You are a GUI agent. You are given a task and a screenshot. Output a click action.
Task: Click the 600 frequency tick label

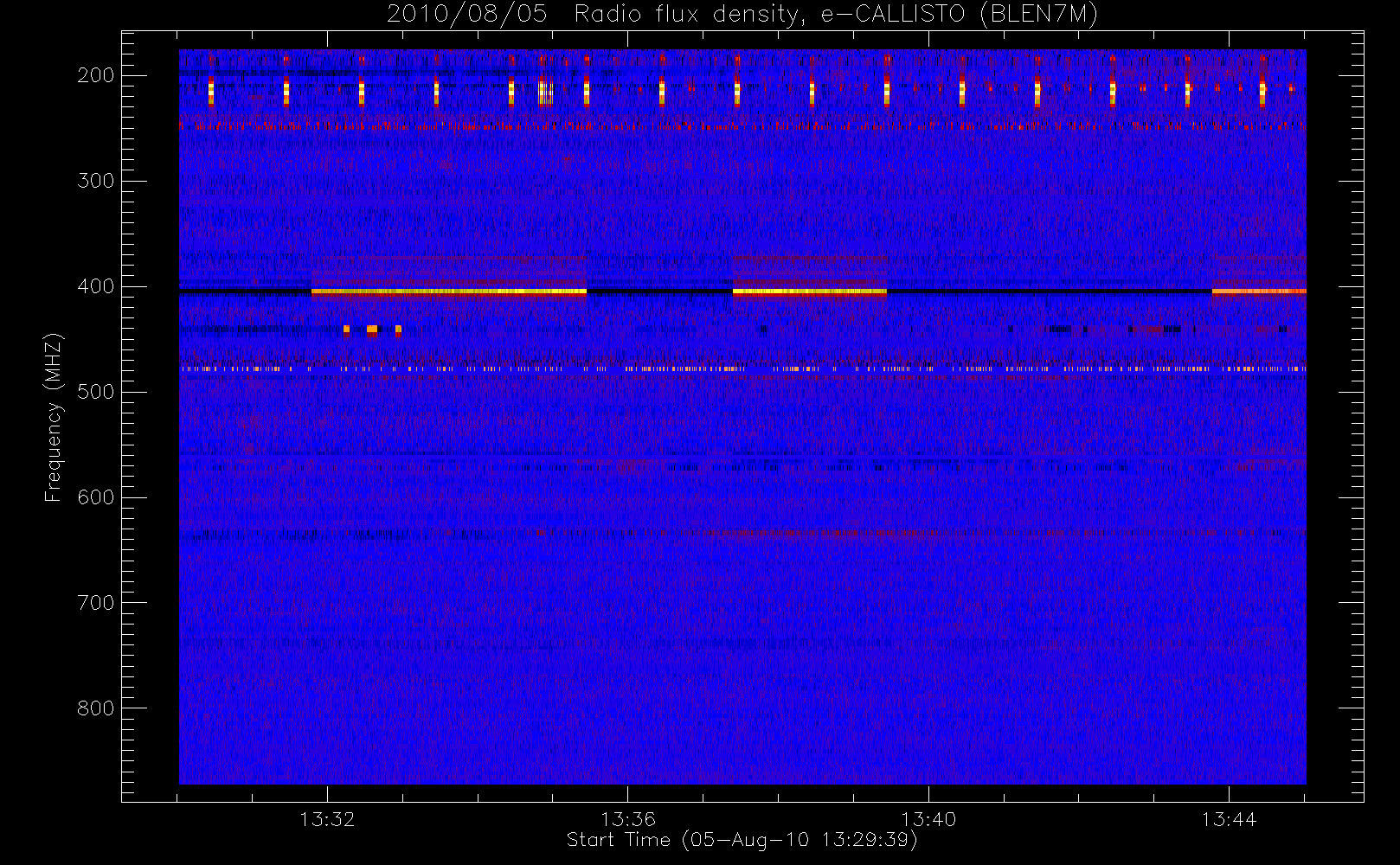tap(96, 497)
